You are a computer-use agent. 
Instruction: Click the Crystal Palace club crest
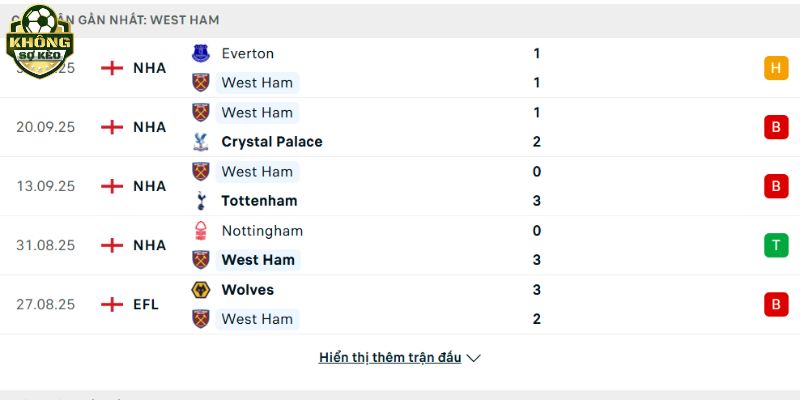point(201,142)
